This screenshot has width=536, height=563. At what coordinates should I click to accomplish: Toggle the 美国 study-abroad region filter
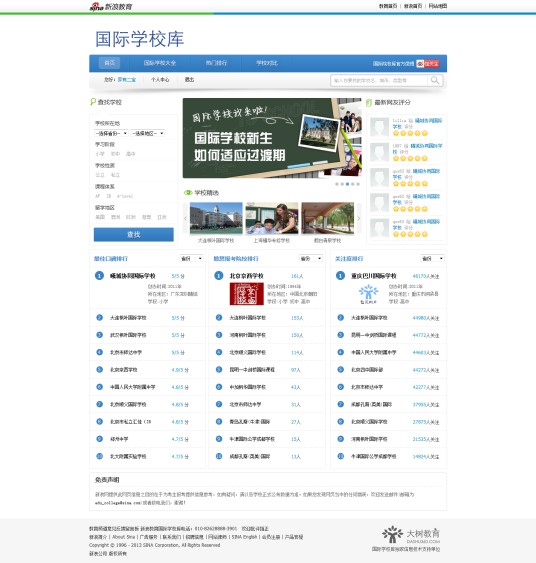coord(100,217)
